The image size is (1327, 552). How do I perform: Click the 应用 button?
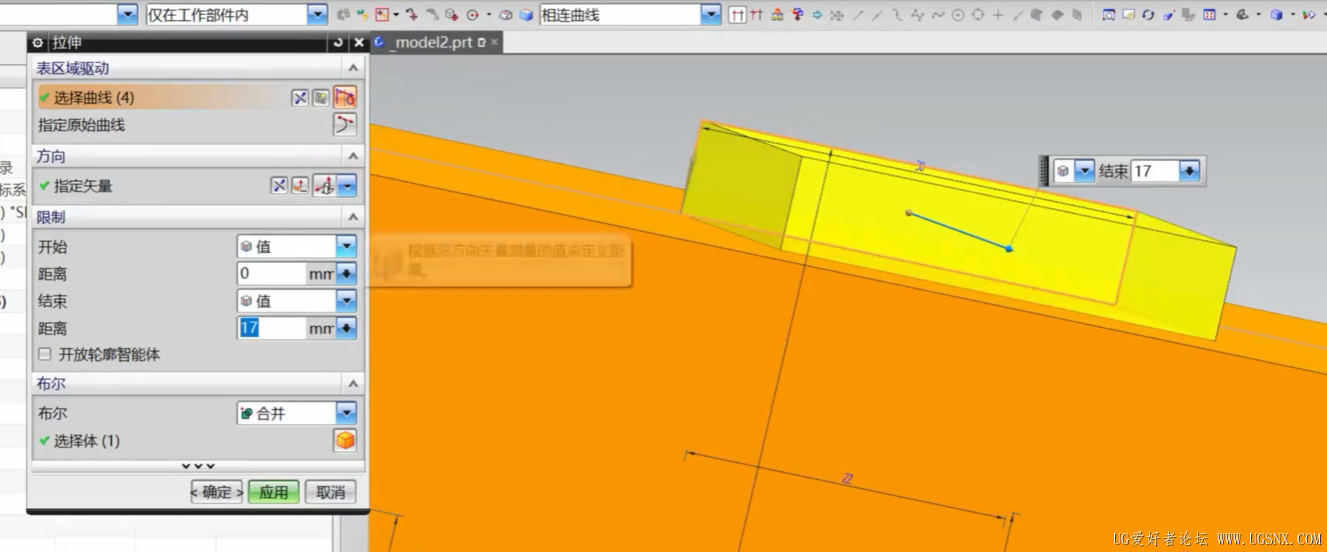[x=274, y=492]
